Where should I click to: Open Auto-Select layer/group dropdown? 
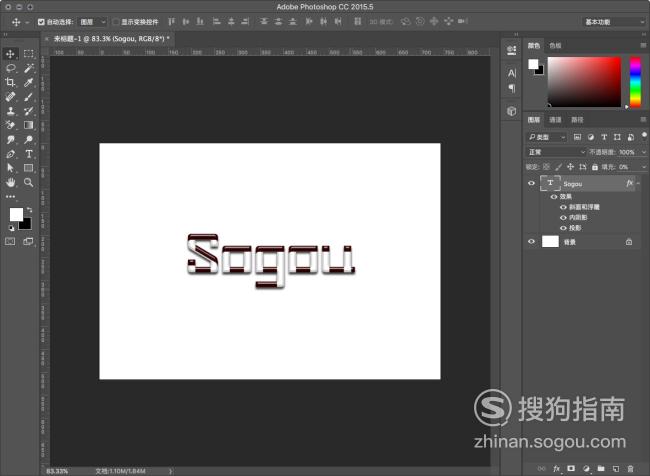pyautogui.click(x=92, y=22)
